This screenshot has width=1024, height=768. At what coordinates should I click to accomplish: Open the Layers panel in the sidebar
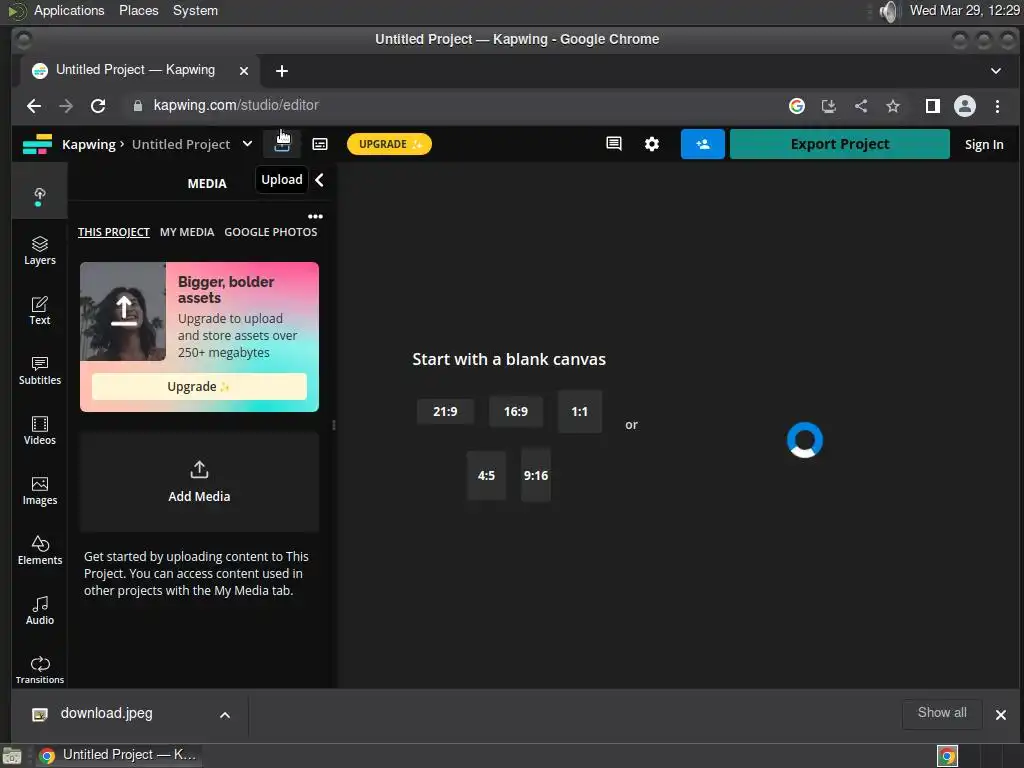pos(40,251)
